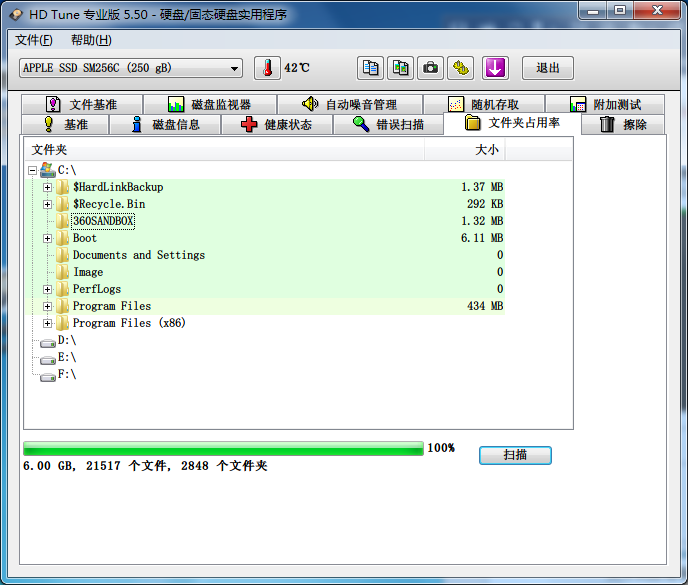Click the 退出 button
The image size is (688, 585).
point(548,68)
